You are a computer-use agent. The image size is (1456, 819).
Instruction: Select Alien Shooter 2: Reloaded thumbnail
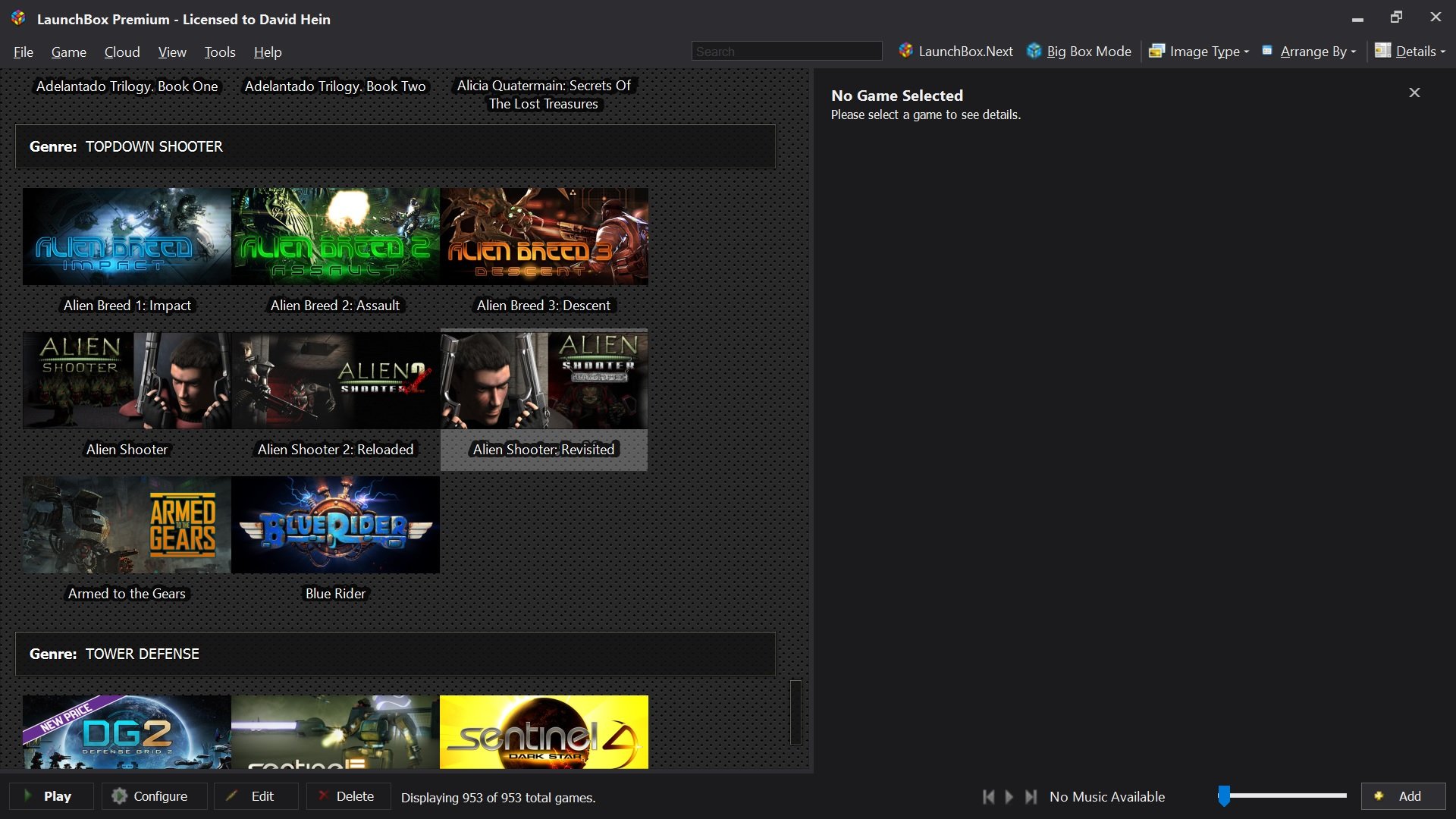(x=335, y=381)
